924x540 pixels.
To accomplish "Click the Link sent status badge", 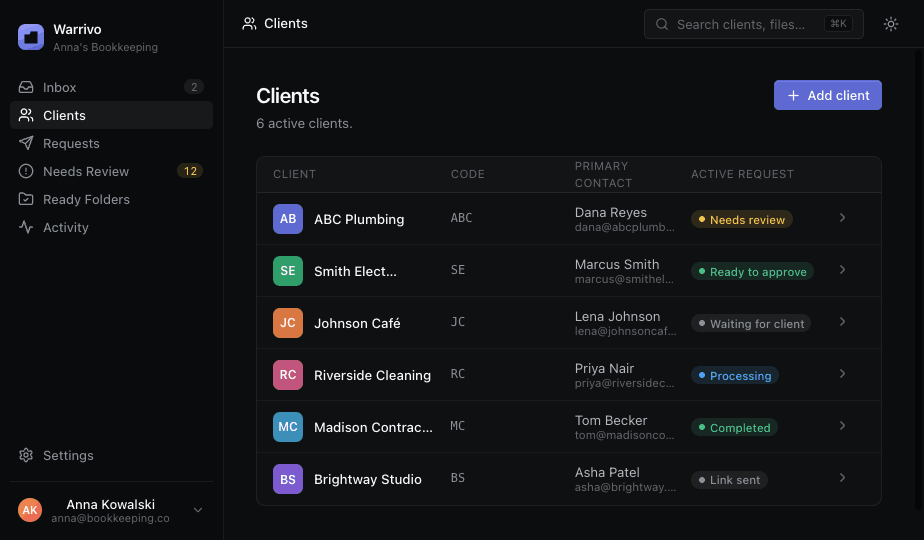I will click(729, 479).
